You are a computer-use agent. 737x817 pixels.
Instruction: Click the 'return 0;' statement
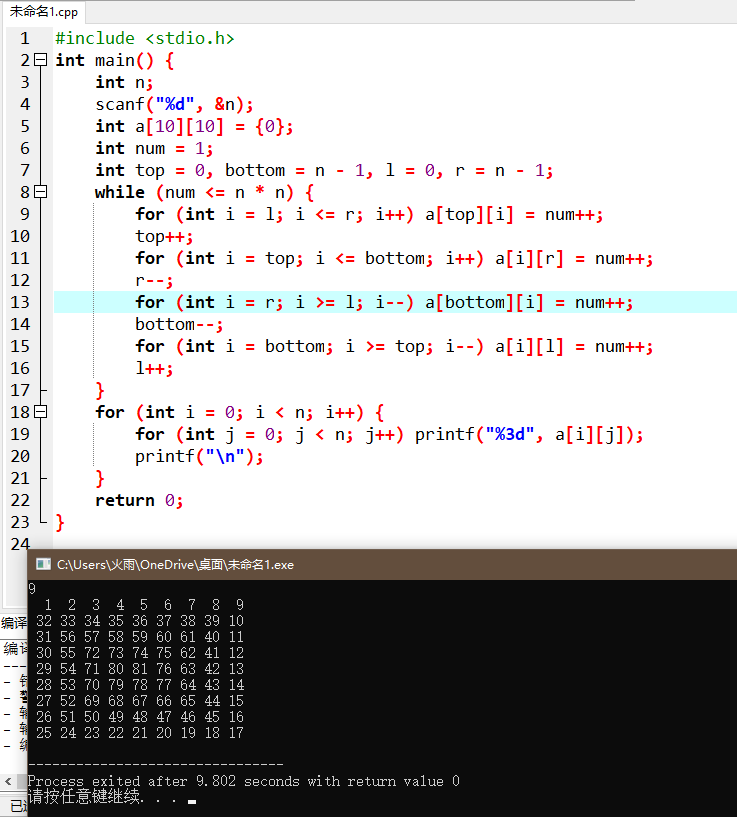(139, 500)
